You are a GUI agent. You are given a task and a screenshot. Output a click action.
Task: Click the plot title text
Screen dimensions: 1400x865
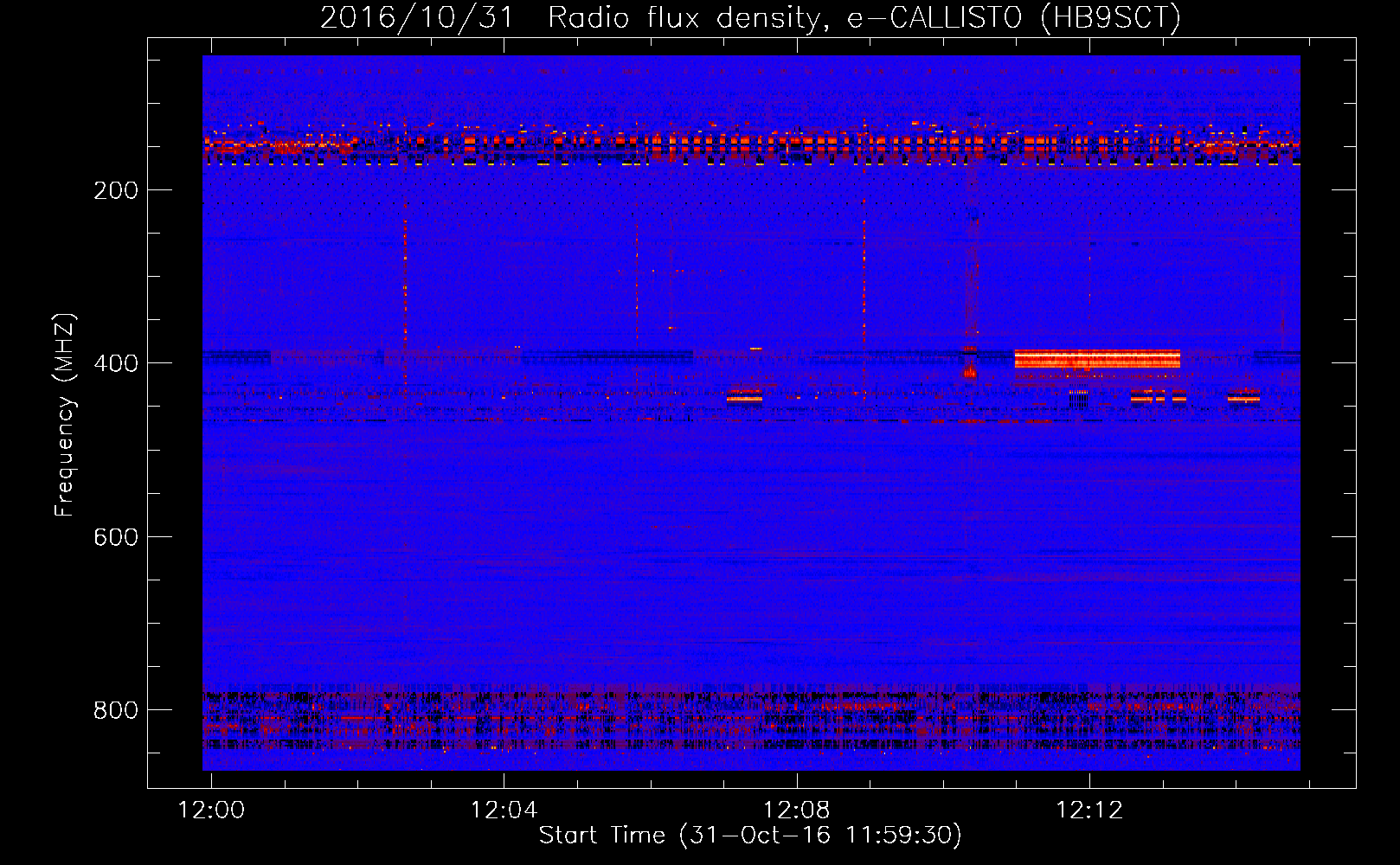click(750, 17)
